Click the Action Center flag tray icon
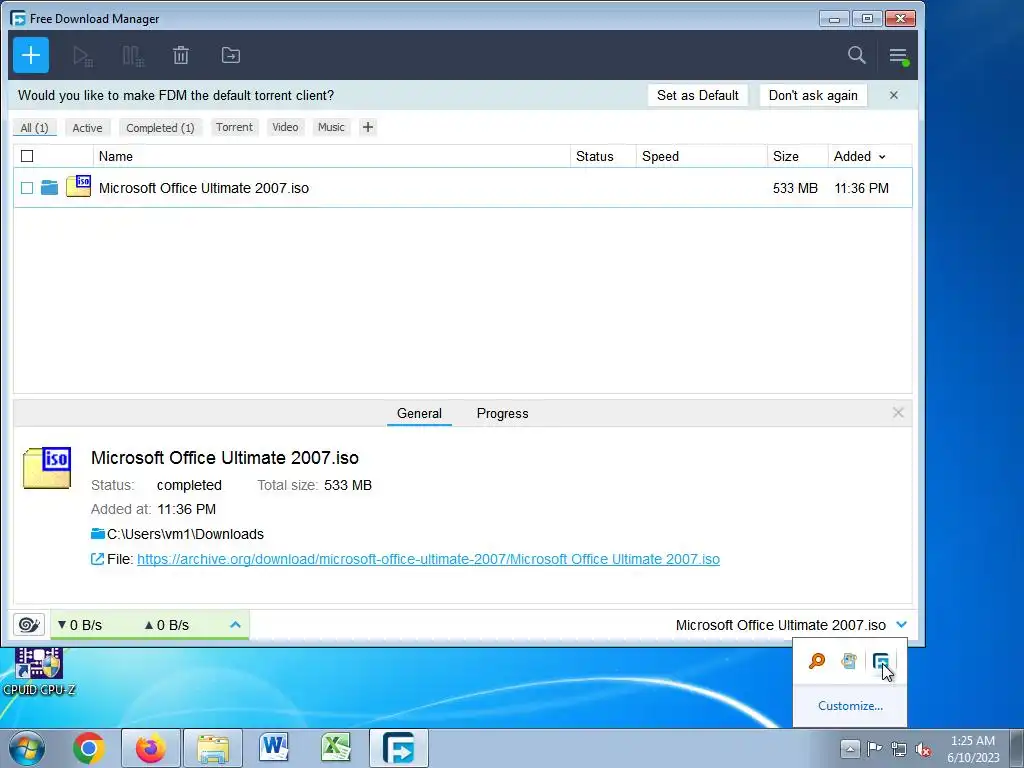Viewport: 1024px width, 768px height. tap(874, 748)
